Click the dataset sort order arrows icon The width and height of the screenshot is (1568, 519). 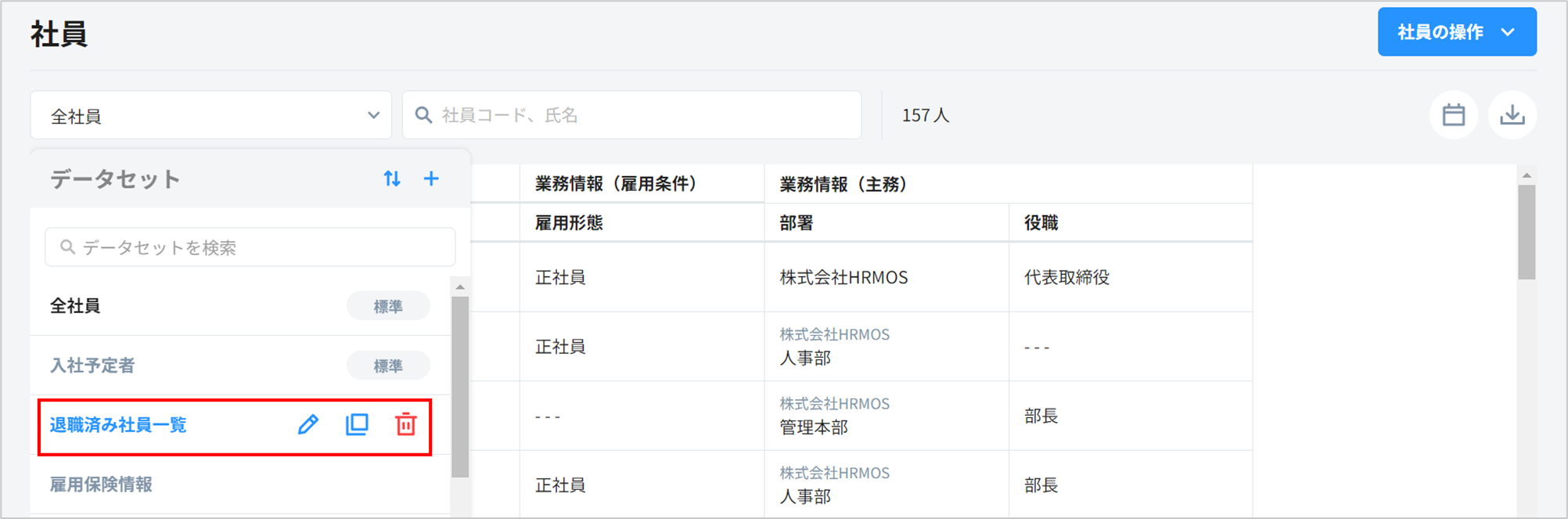[392, 179]
